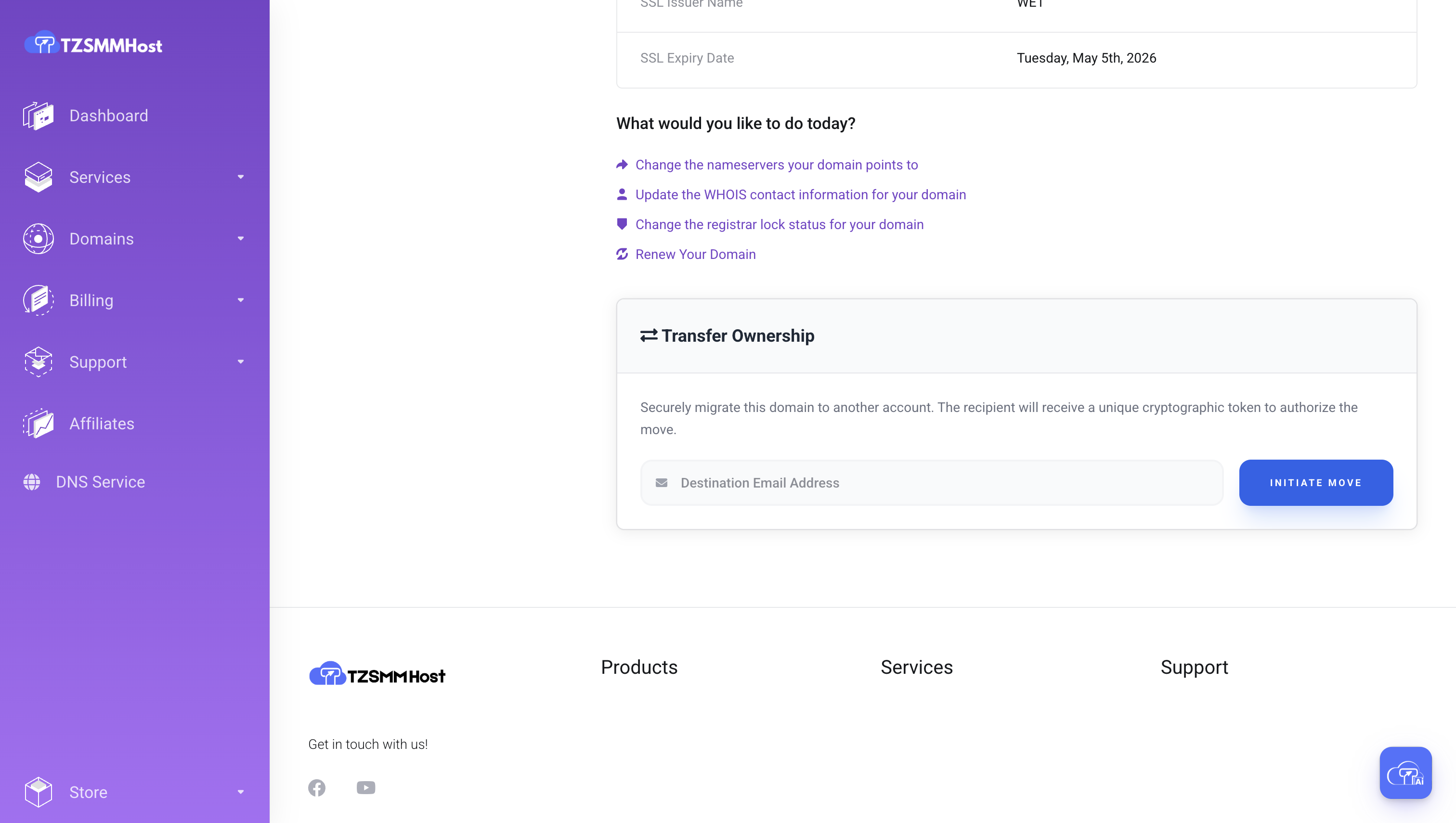This screenshot has width=1456, height=823.
Task: Expand the Services sidebar menu
Action: [240, 177]
